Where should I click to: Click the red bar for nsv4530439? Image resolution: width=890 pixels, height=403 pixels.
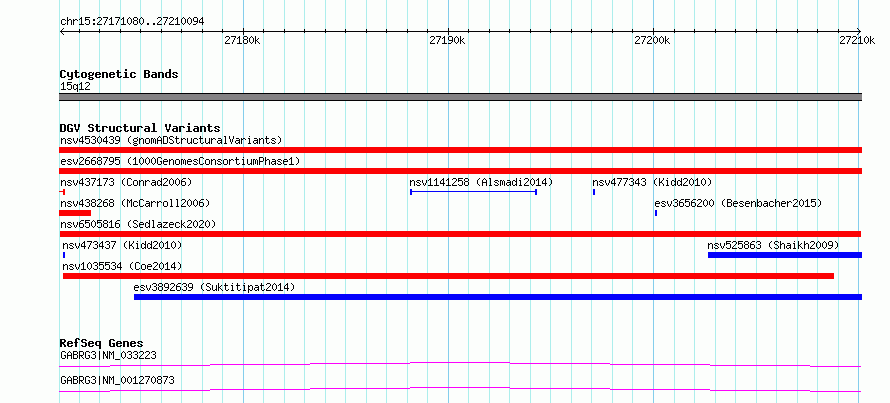coord(460,150)
